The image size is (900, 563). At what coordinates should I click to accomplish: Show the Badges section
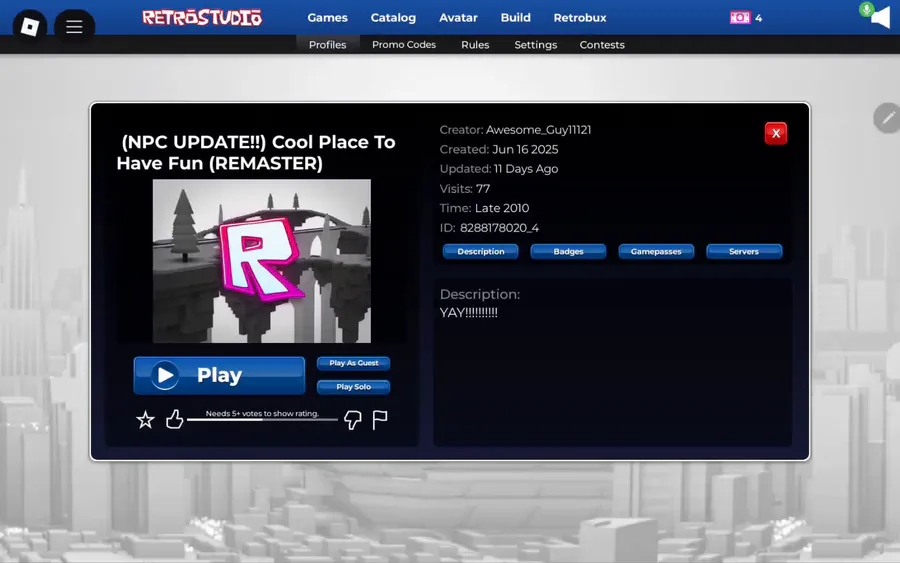pos(568,251)
